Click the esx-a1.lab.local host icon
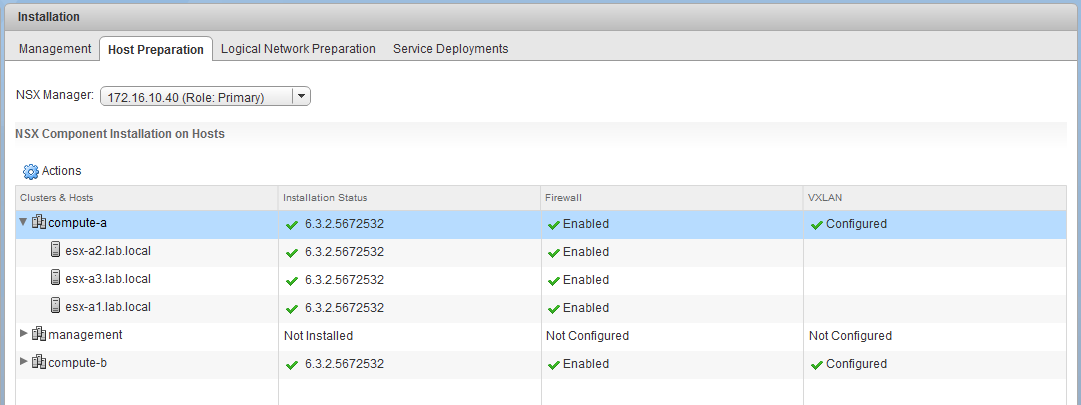This screenshot has height=405, width=1081. (x=56, y=307)
